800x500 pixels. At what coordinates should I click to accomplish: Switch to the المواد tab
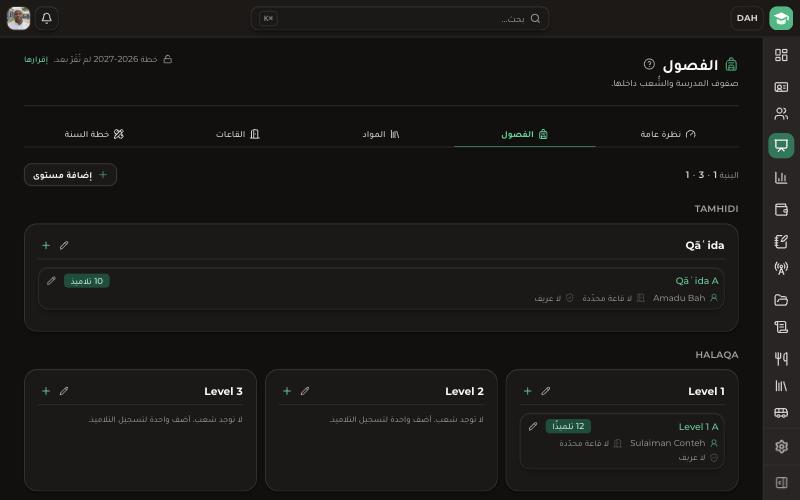pos(381,134)
